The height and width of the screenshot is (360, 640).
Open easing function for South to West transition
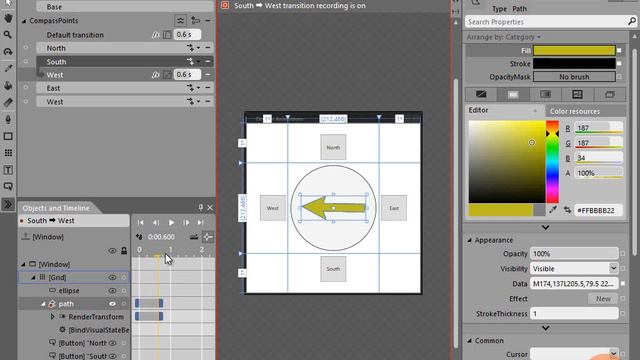click(167, 75)
